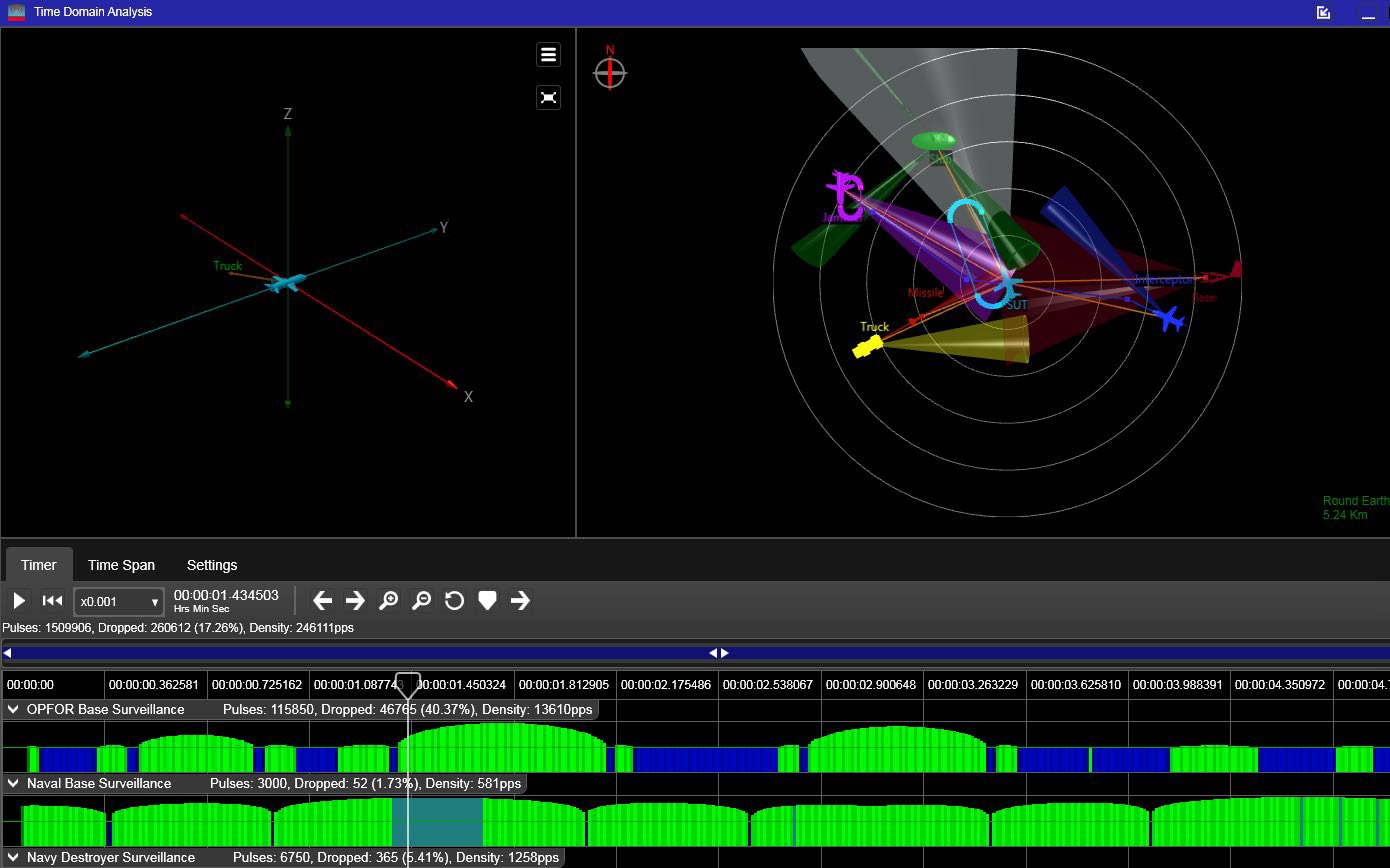This screenshot has height=868, width=1390.
Task: Open the hamburger menu in 3D view
Action: 548,55
